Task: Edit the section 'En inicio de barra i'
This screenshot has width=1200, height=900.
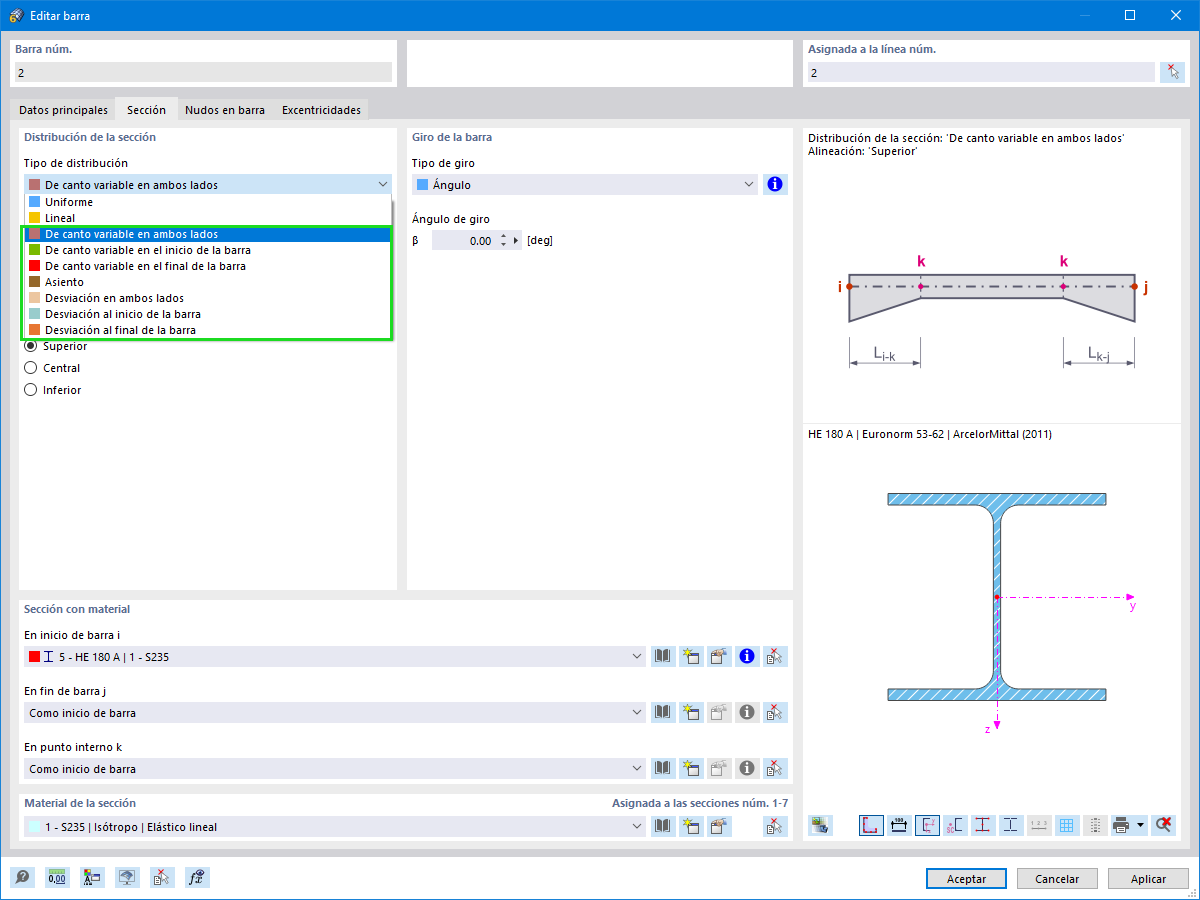Action: 718,657
